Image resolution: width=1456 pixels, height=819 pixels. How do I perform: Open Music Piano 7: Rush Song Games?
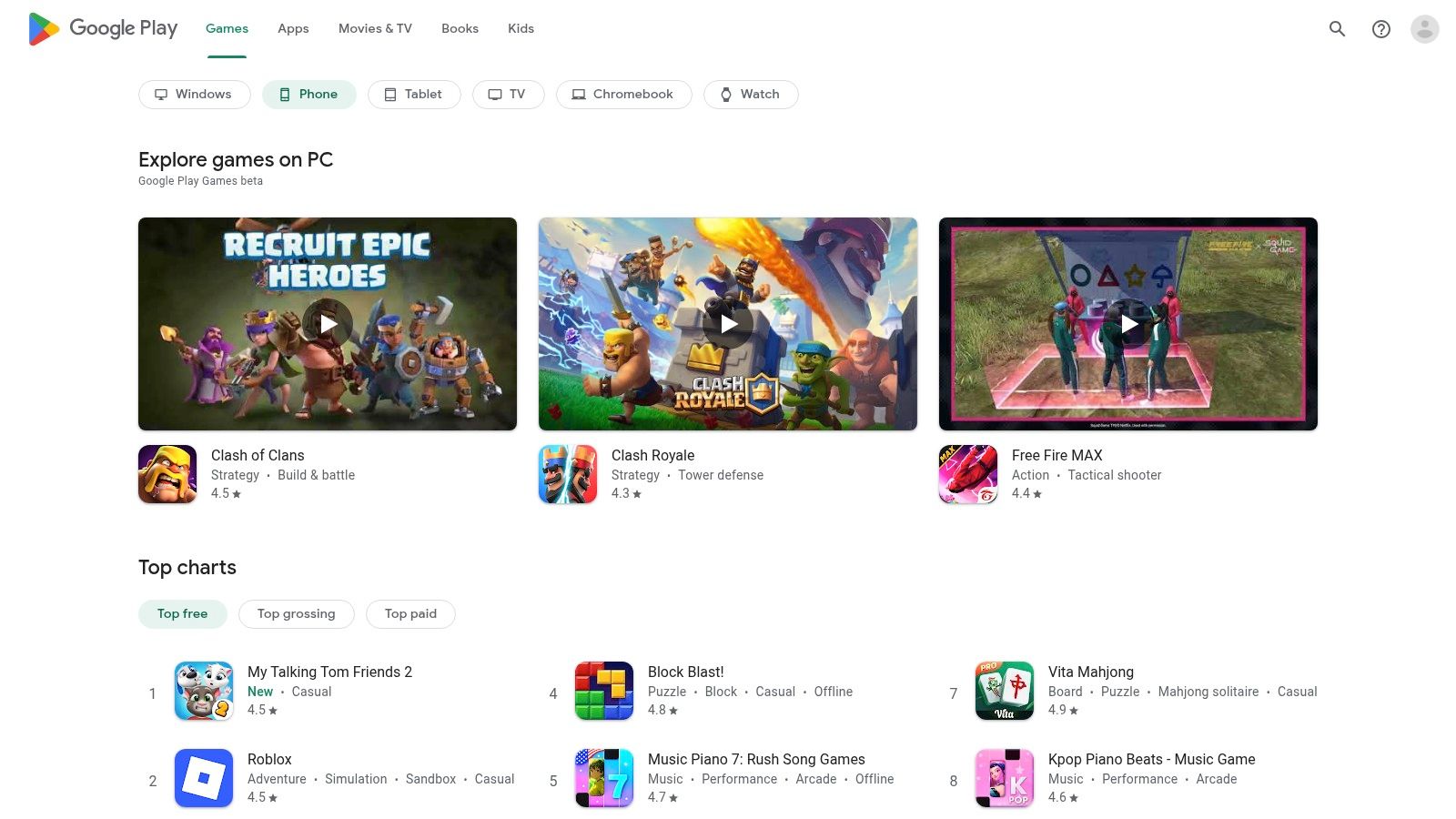tap(756, 759)
